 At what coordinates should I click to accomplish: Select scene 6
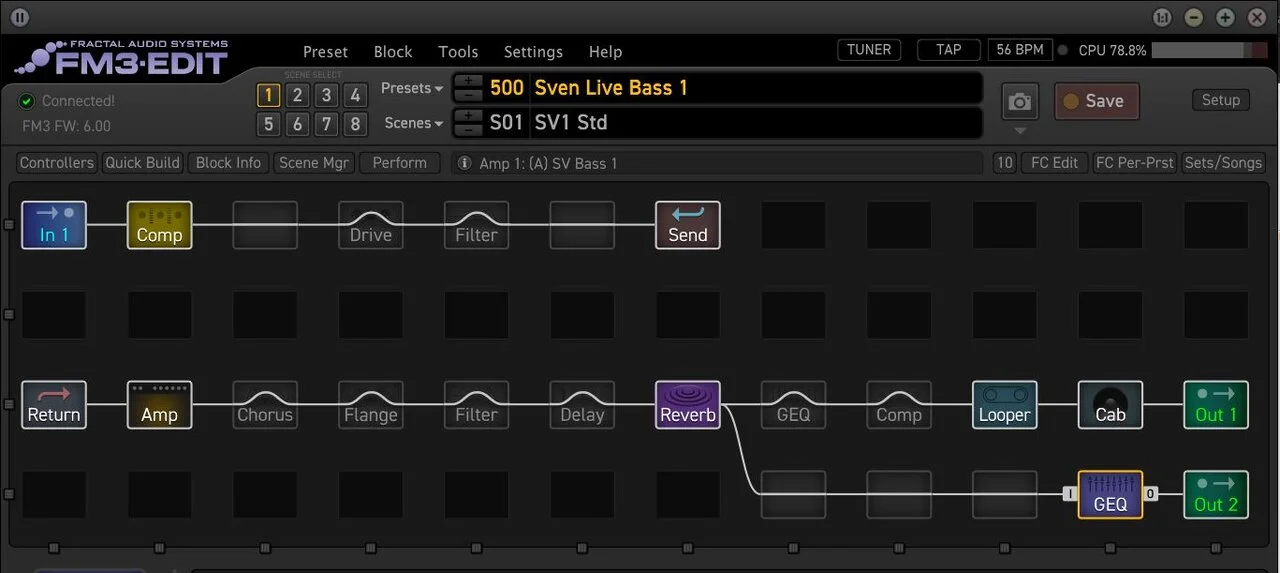[x=297, y=124]
